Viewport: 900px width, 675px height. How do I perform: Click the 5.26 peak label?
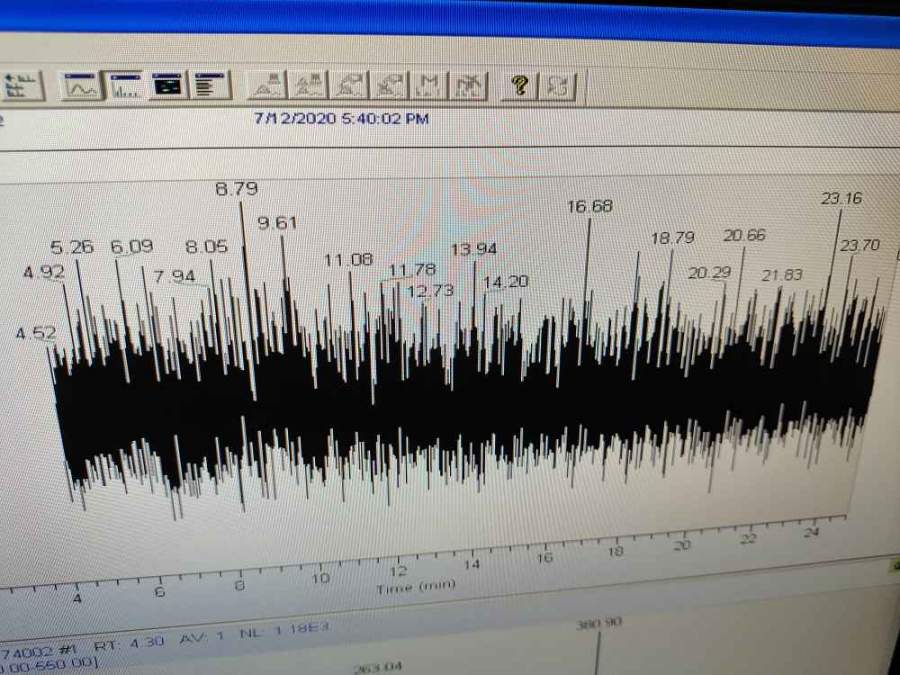coord(72,247)
